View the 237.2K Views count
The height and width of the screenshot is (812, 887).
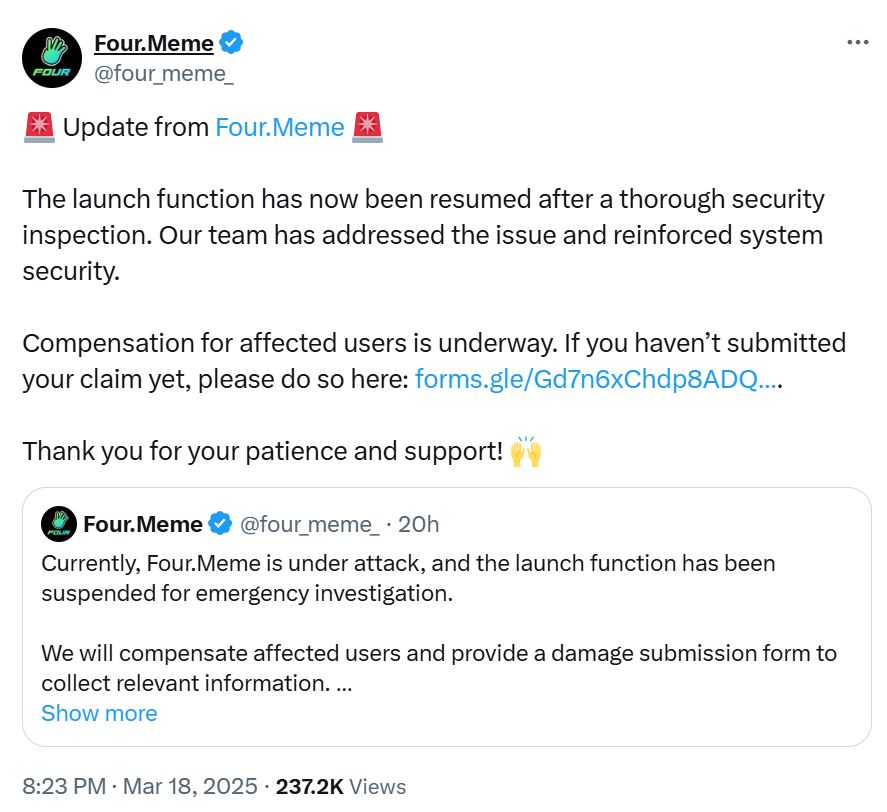pos(341,787)
